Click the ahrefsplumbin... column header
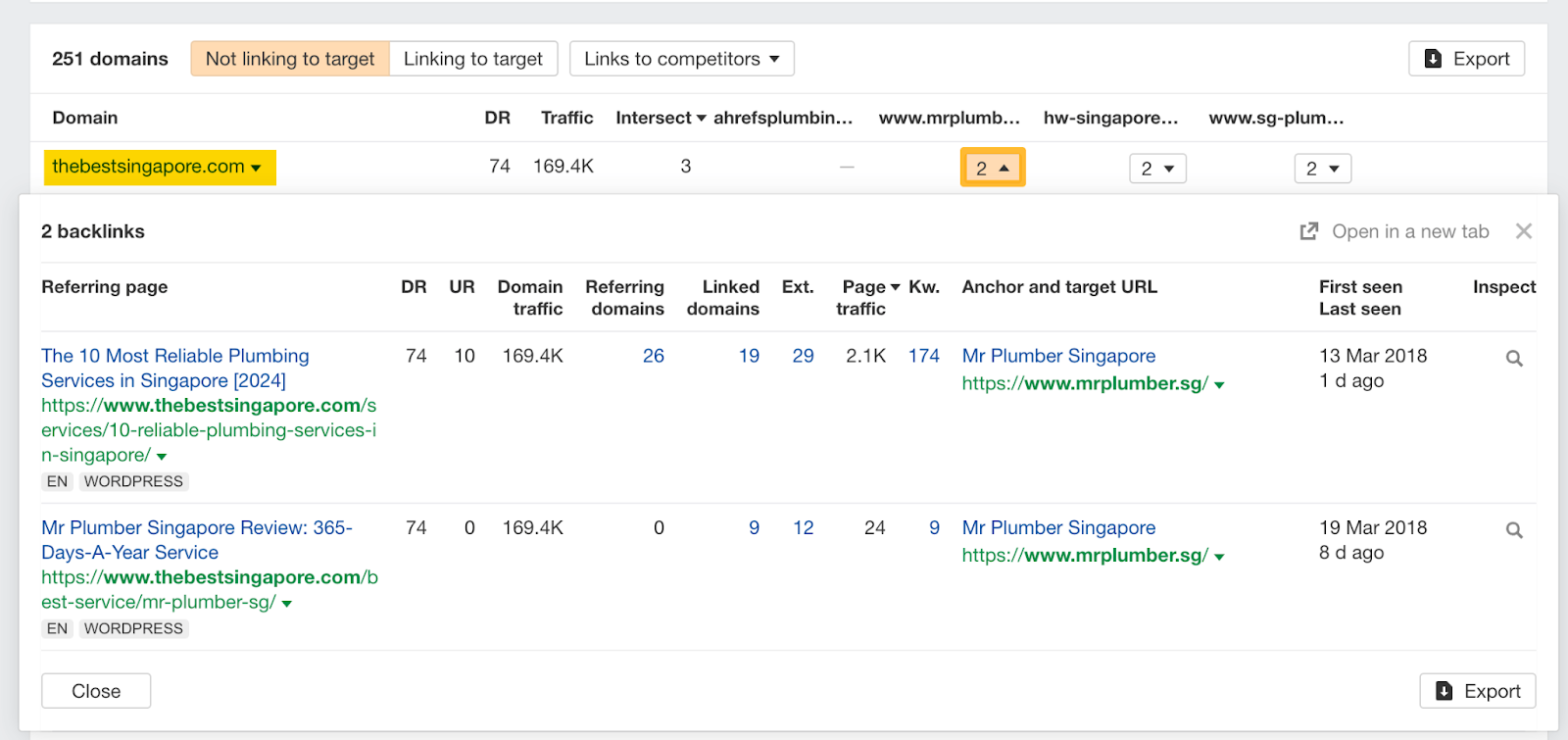The image size is (1568, 740). (783, 118)
